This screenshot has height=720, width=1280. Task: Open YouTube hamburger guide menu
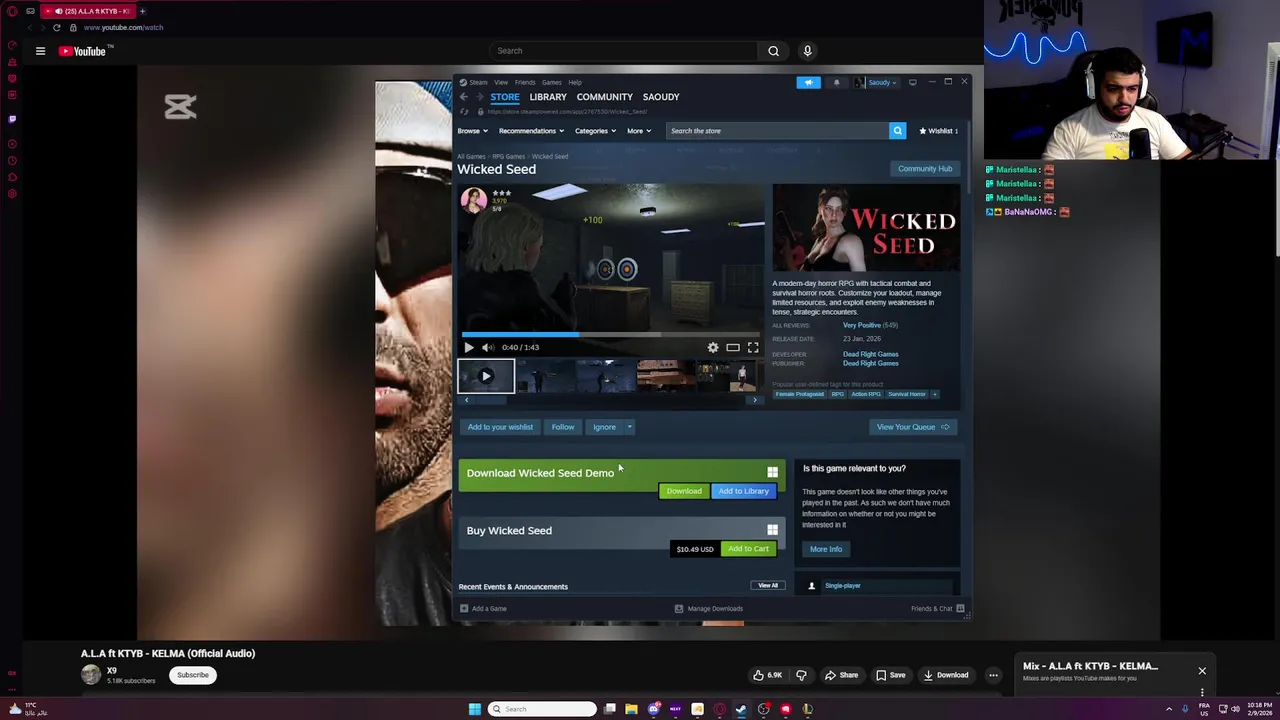point(40,51)
